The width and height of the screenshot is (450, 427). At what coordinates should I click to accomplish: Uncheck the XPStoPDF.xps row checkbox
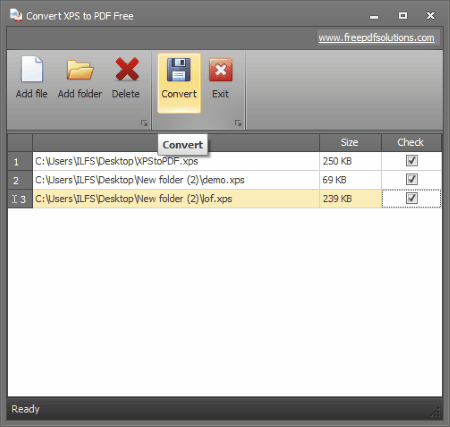pyautogui.click(x=412, y=161)
